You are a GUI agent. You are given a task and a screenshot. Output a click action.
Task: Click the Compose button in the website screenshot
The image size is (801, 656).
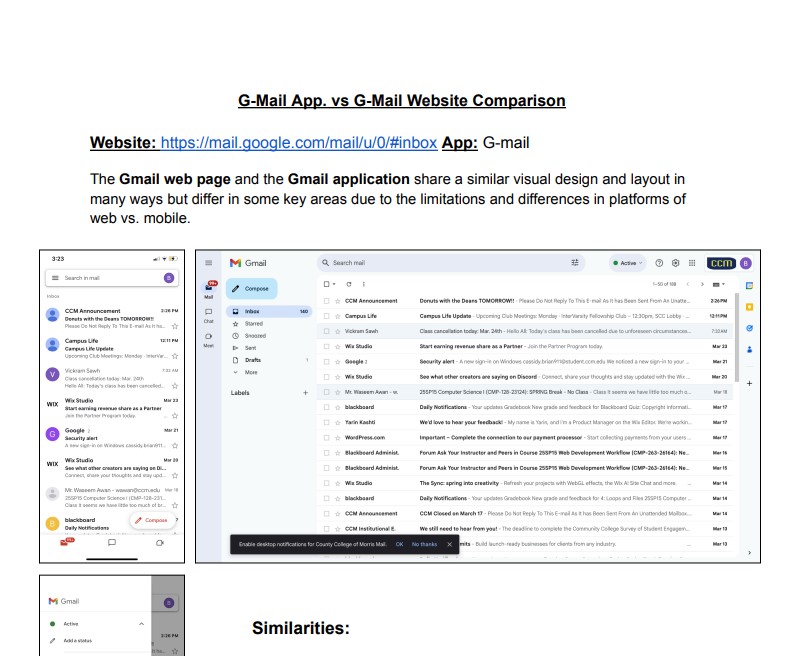click(x=251, y=289)
